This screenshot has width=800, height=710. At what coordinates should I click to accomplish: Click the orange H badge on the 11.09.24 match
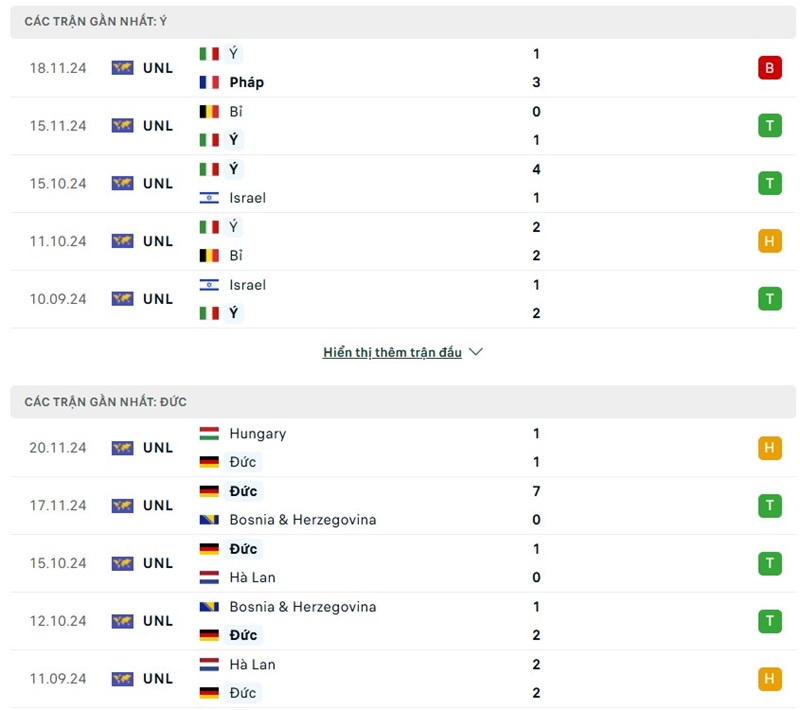tap(770, 678)
